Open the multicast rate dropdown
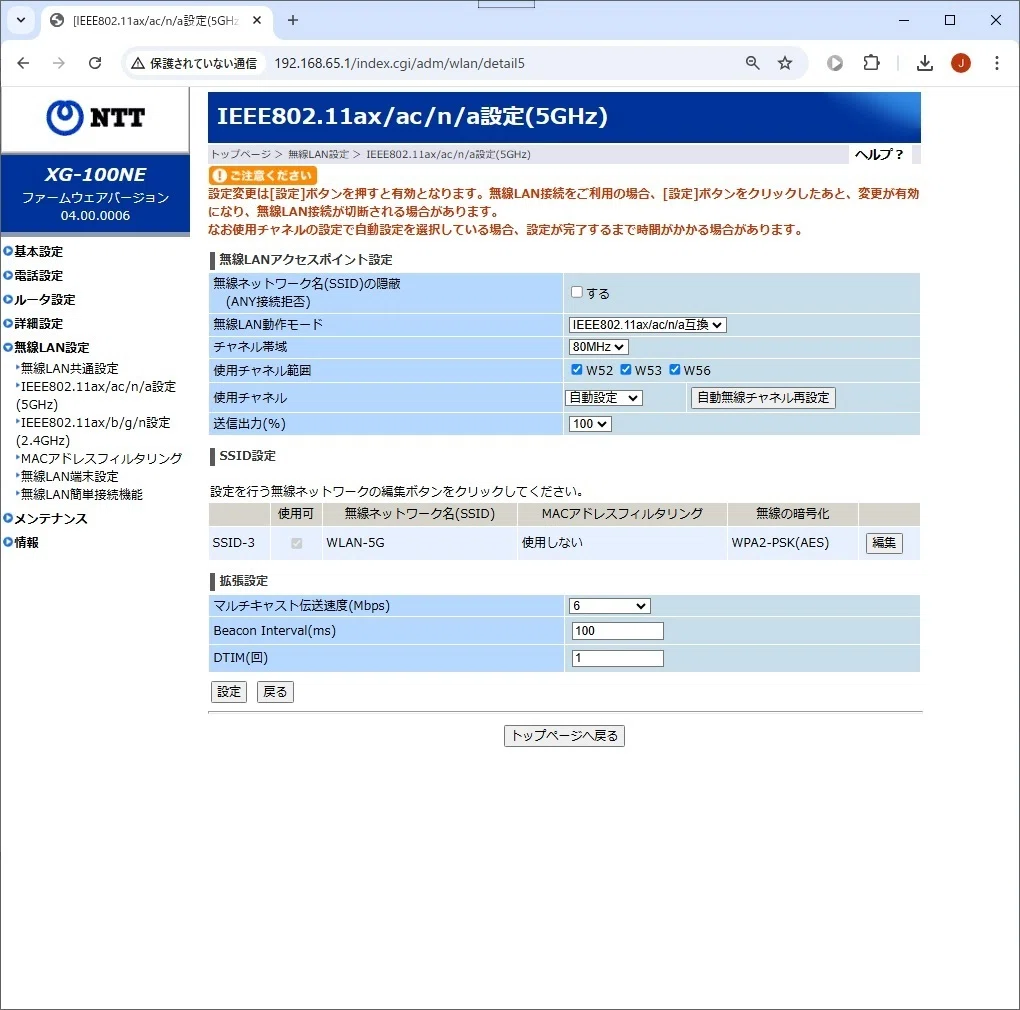The height and width of the screenshot is (1010, 1020). [x=610, y=605]
